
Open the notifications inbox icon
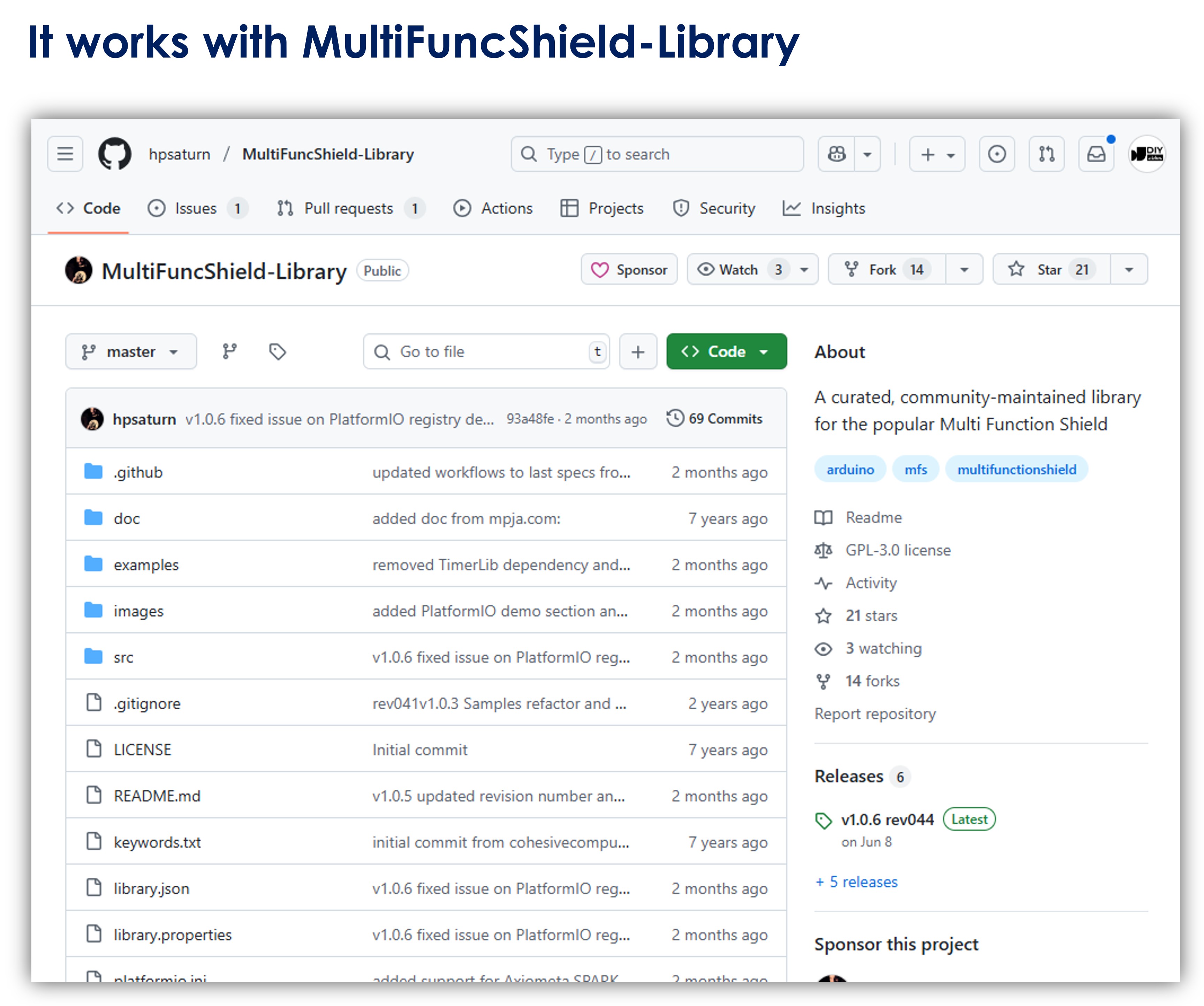click(x=1096, y=154)
